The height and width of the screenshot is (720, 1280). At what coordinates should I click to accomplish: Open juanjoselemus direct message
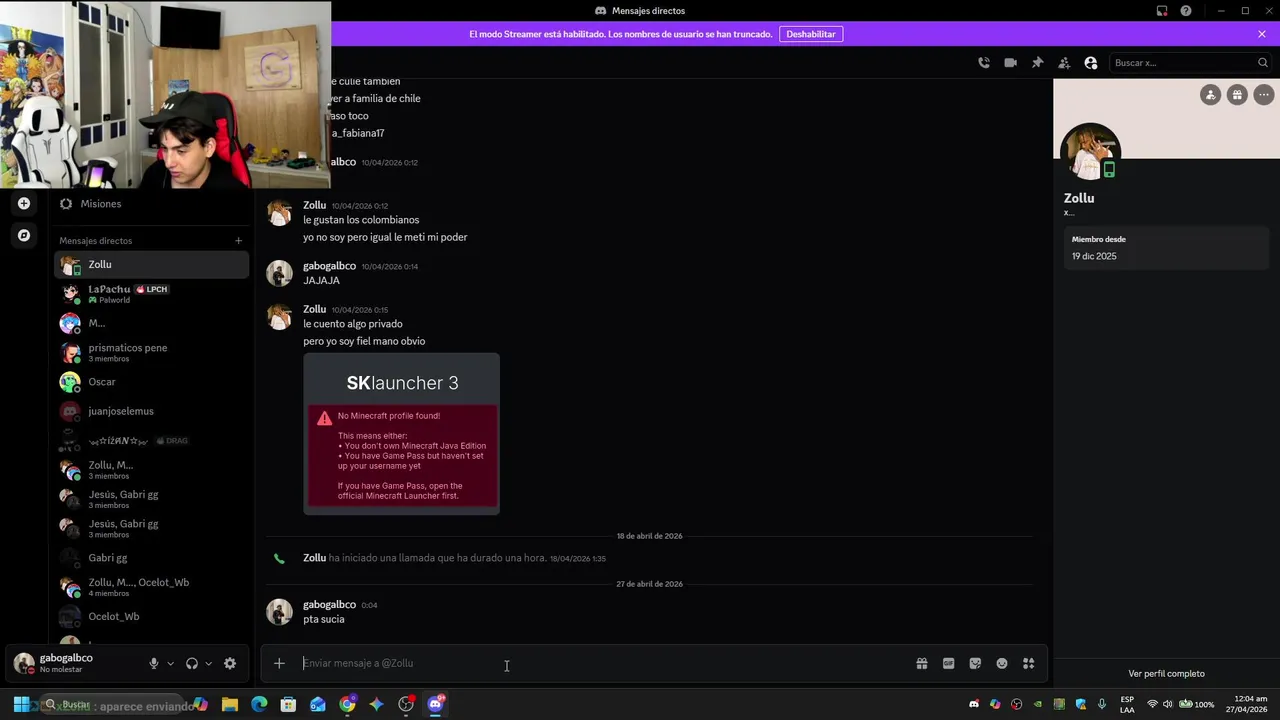pos(151,411)
